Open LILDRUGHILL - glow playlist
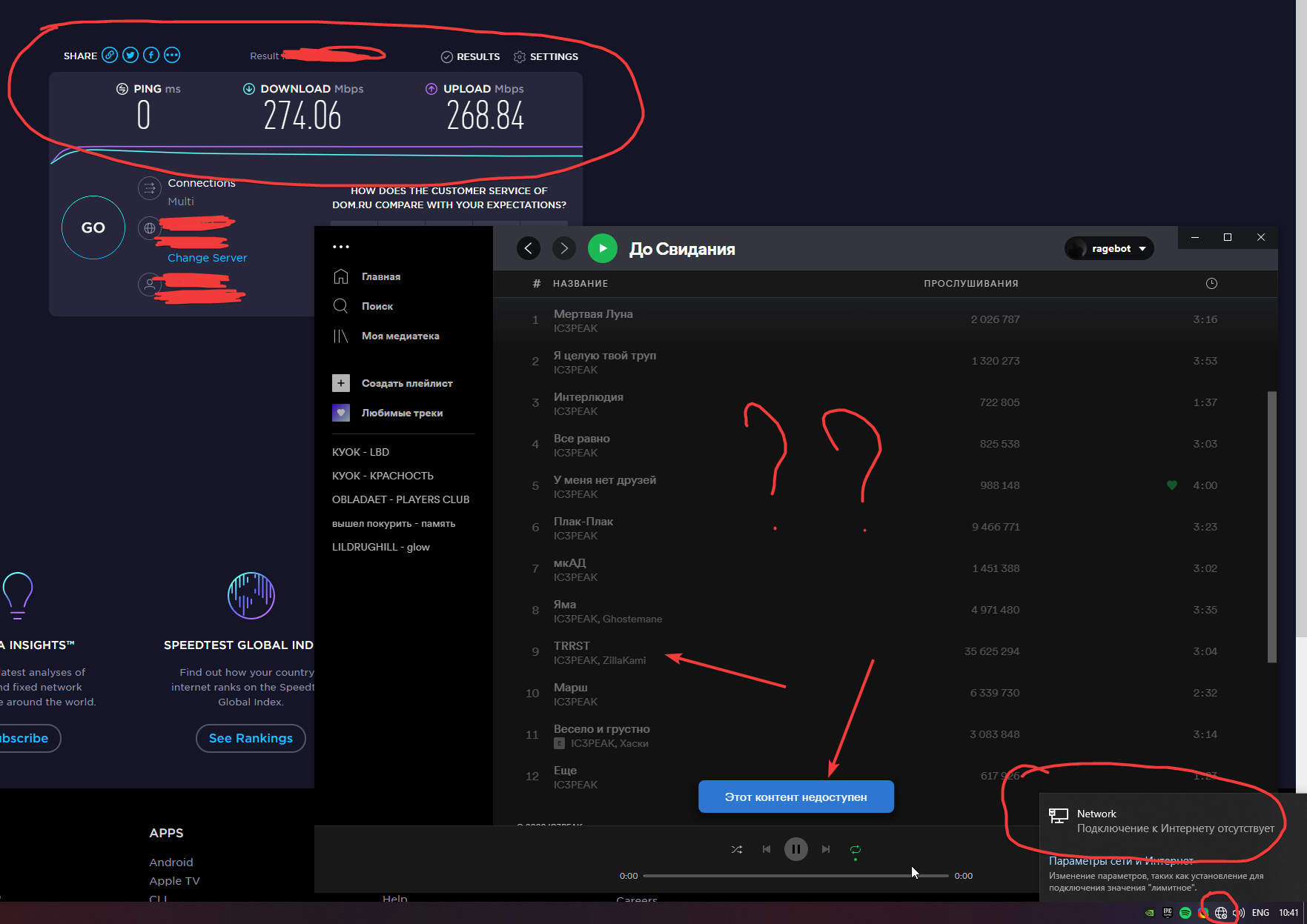The image size is (1307, 924). pos(381,547)
